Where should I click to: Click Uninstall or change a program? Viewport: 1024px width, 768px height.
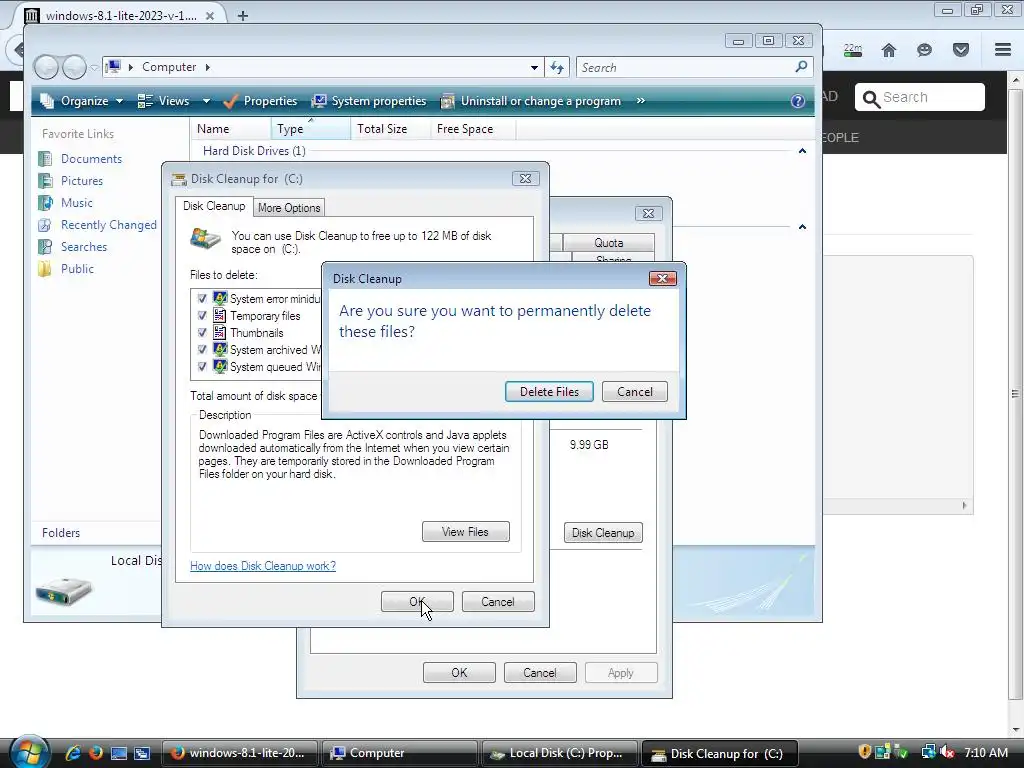(530, 101)
